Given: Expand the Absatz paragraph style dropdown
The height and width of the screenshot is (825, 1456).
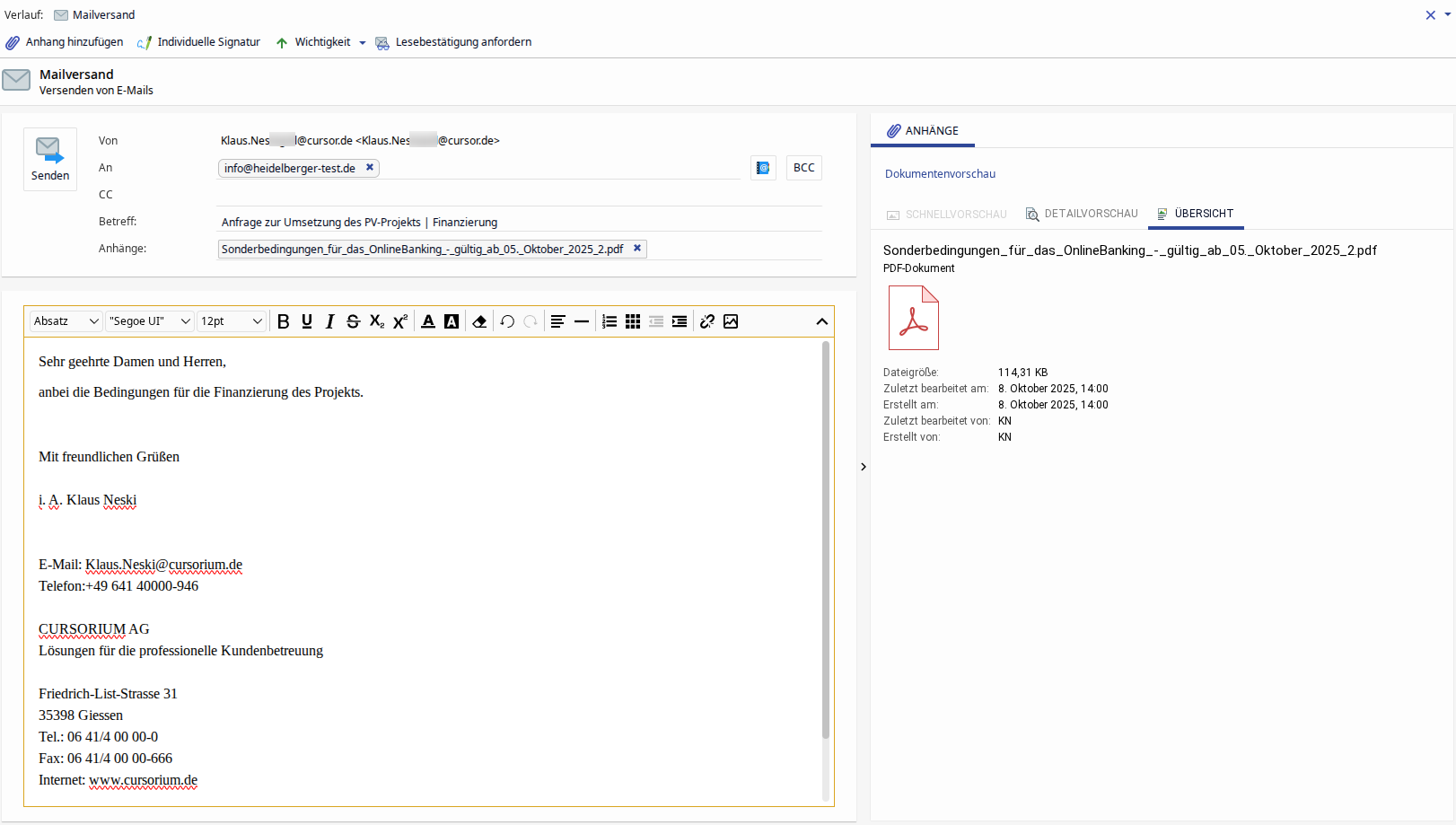Looking at the screenshot, I should (66, 321).
